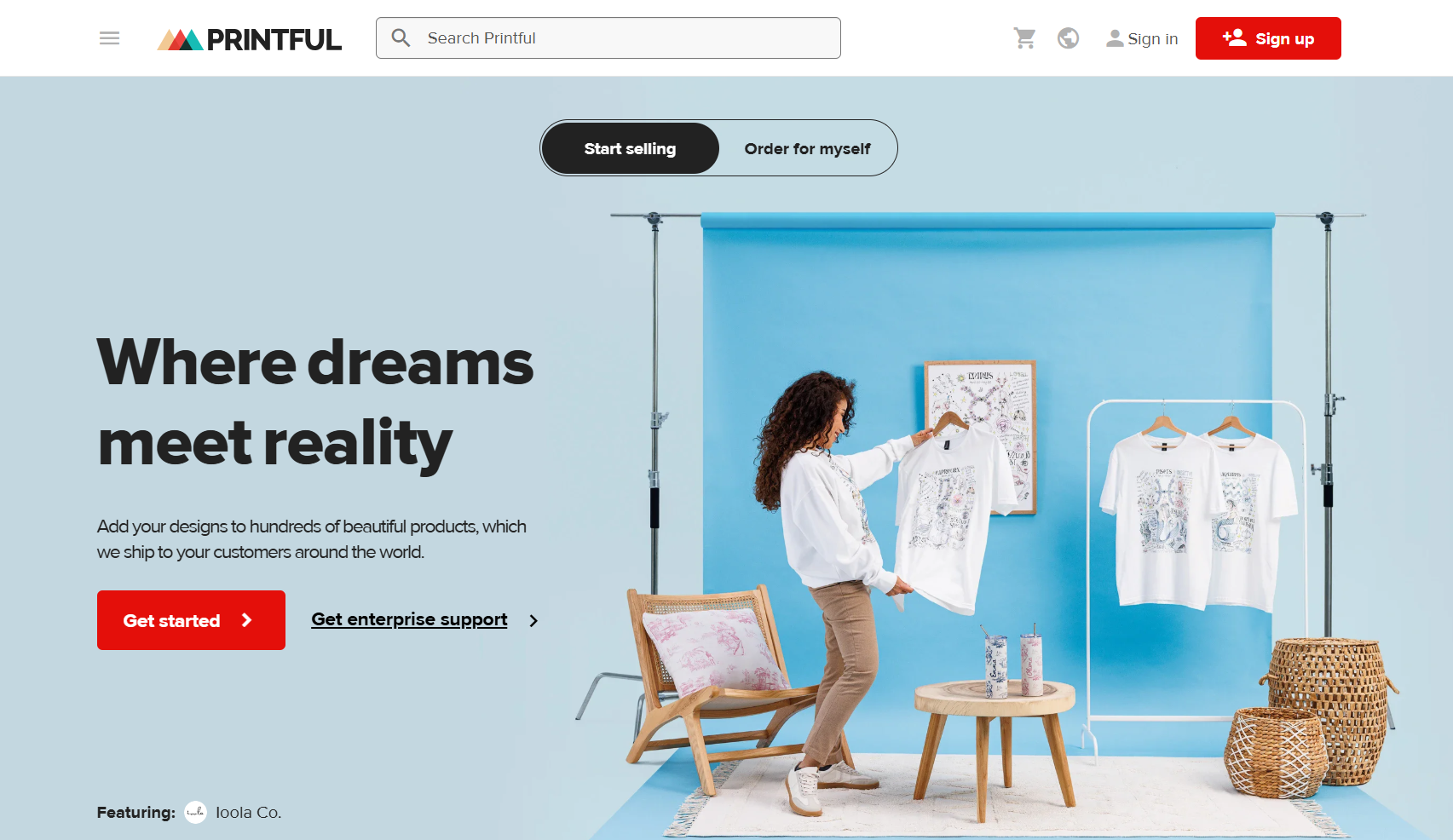Open the globe language selector
Screen dimensions: 1453x840
[x=1068, y=38]
